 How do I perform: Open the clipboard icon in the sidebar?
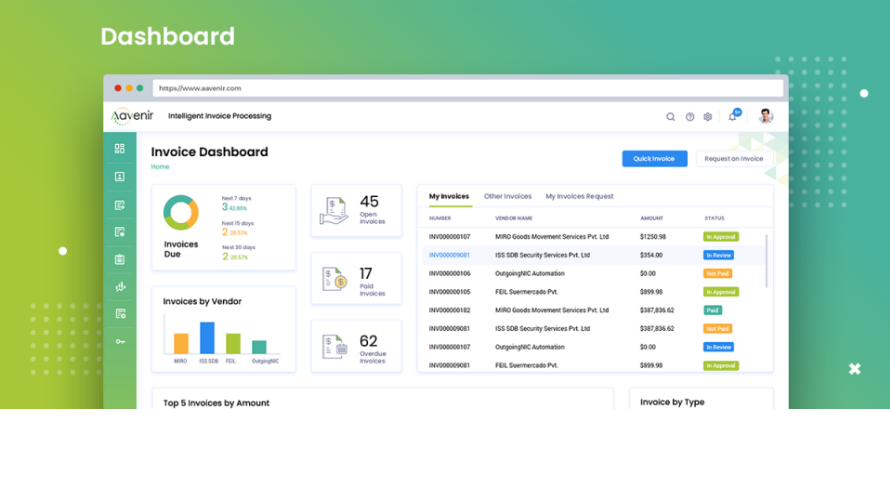pyautogui.click(x=119, y=259)
